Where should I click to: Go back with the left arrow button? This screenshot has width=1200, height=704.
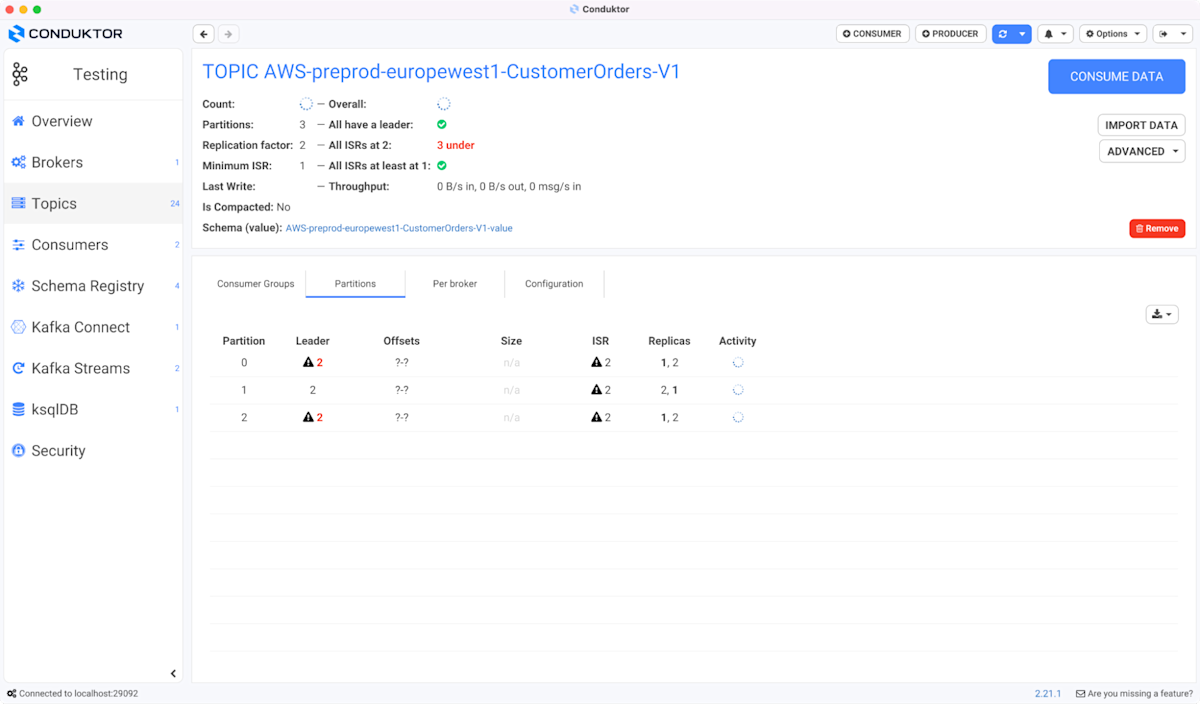coord(204,34)
